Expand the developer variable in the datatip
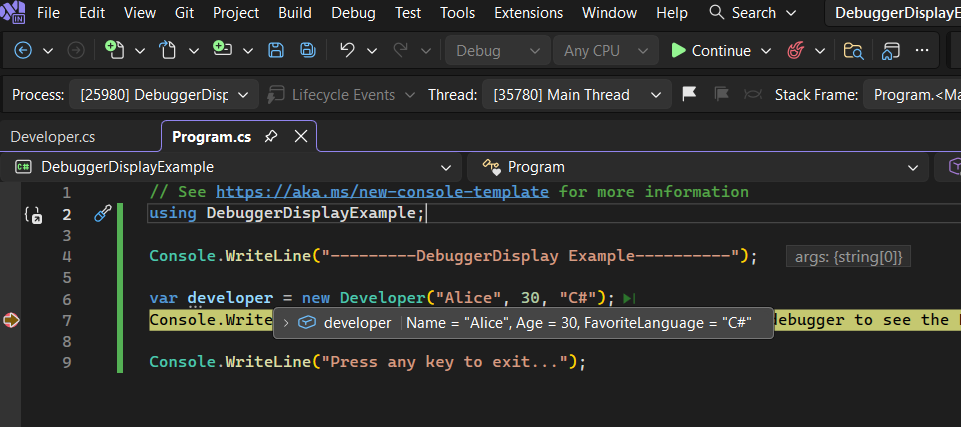This screenshot has height=427, width=961. tap(286, 322)
